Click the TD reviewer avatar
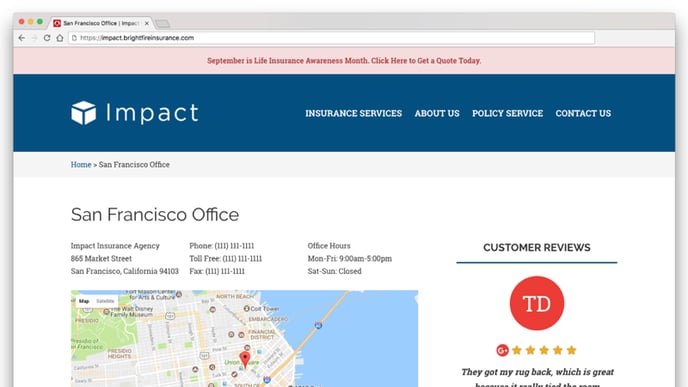688x387 pixels. click(x=537, y=303)
